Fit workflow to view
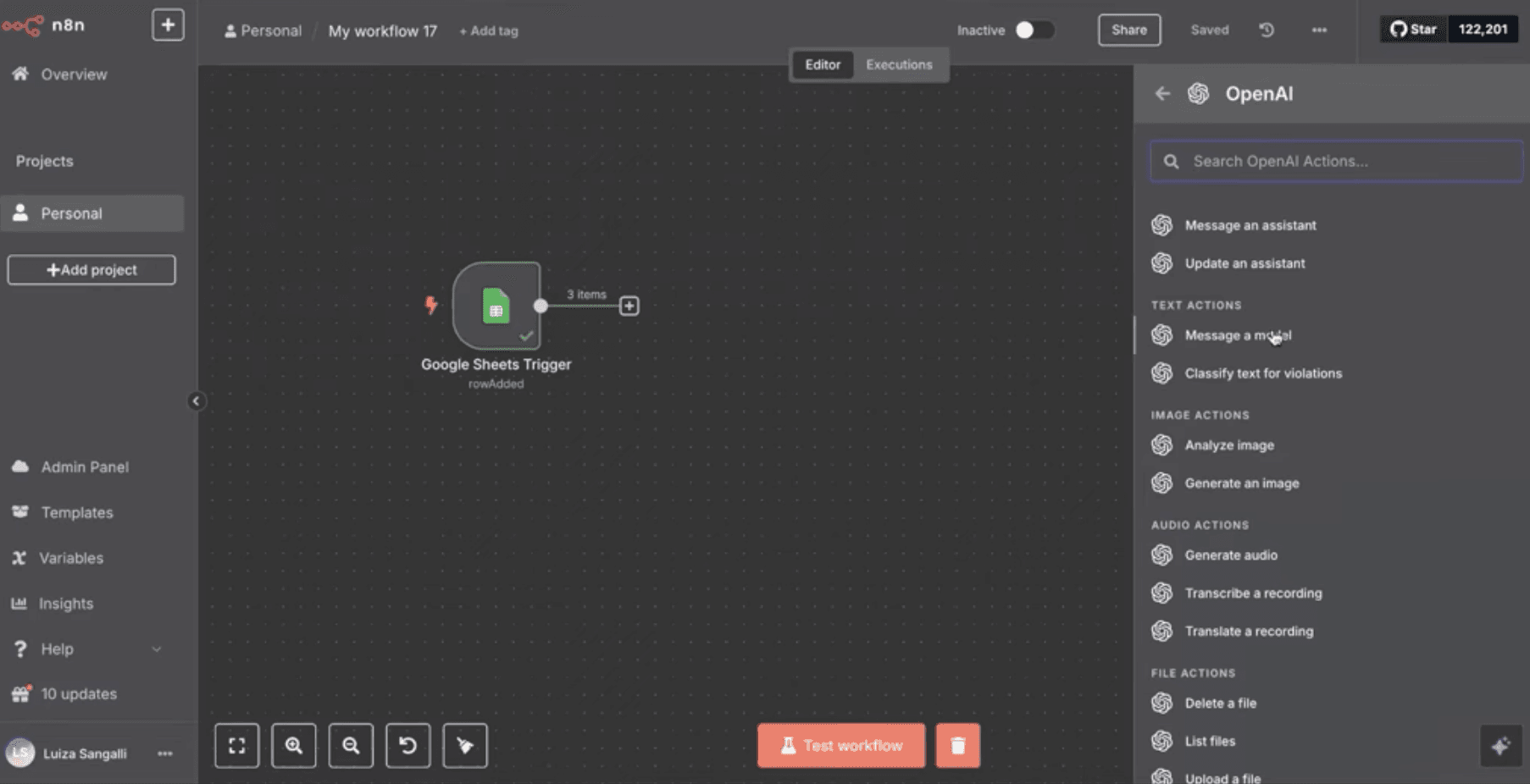The height and width of the screenshot is (784, 1530). (237, 746)
